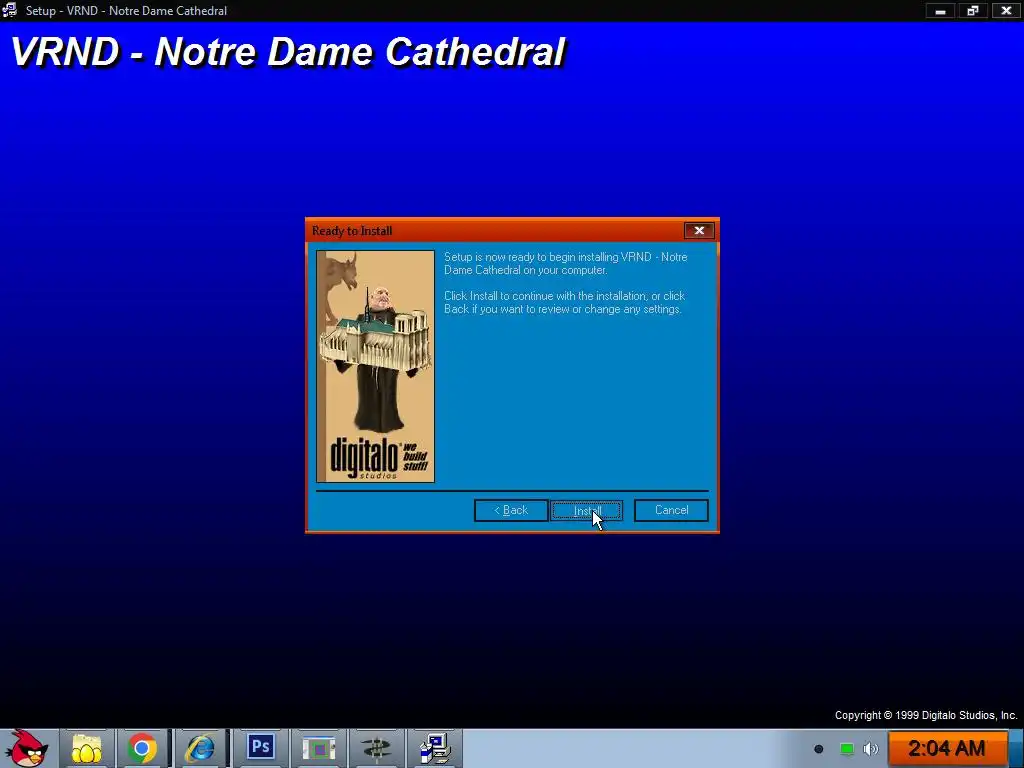Select the setup installer taskbar icon
Screen dimensions: 1024x768
pos(435,748)
